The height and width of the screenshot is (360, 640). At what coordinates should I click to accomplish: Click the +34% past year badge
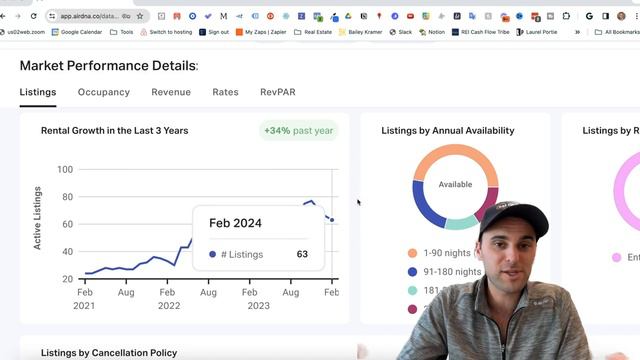(298, 131)
